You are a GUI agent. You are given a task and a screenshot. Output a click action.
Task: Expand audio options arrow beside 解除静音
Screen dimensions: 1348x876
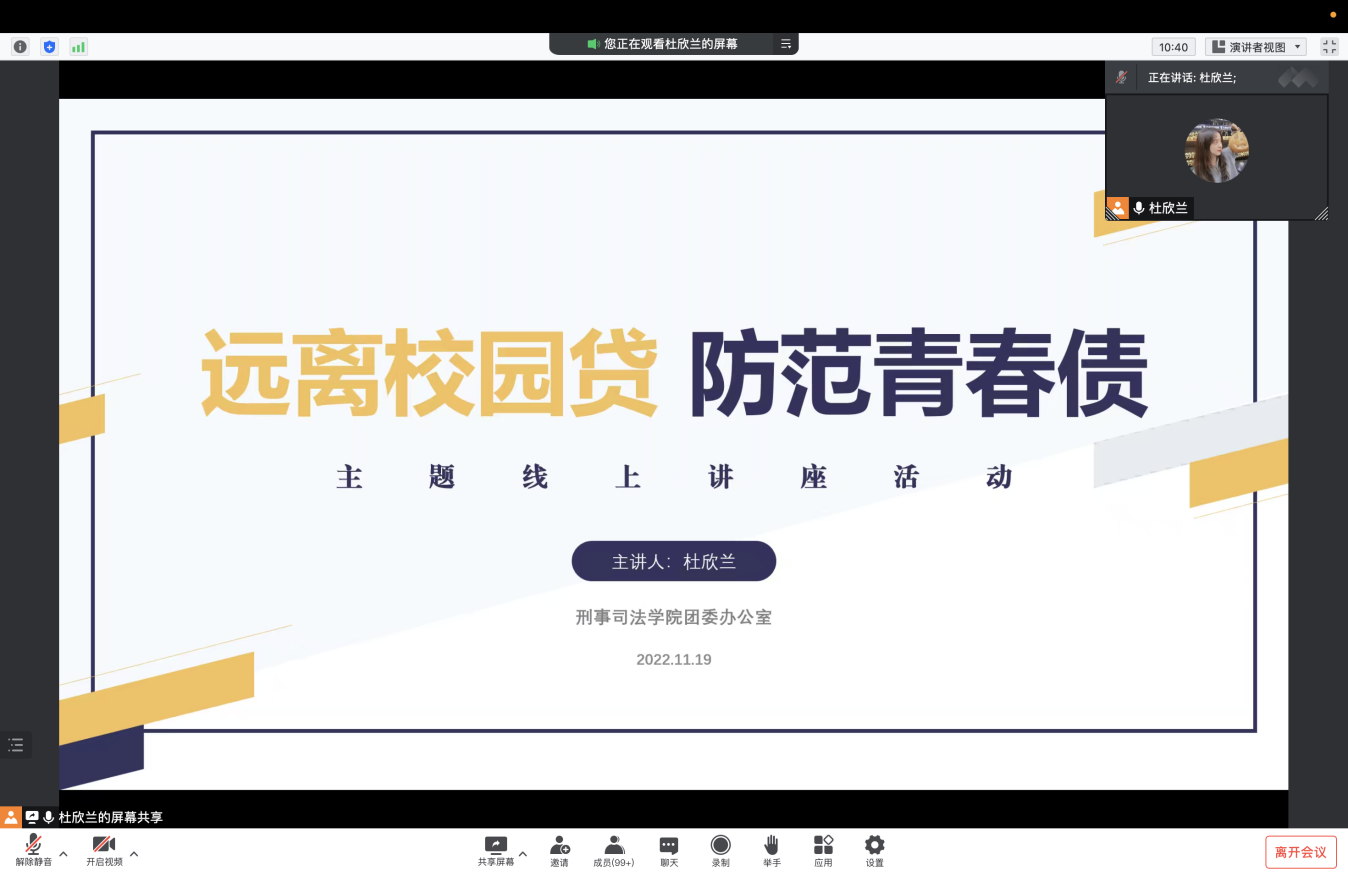(63, 854)
